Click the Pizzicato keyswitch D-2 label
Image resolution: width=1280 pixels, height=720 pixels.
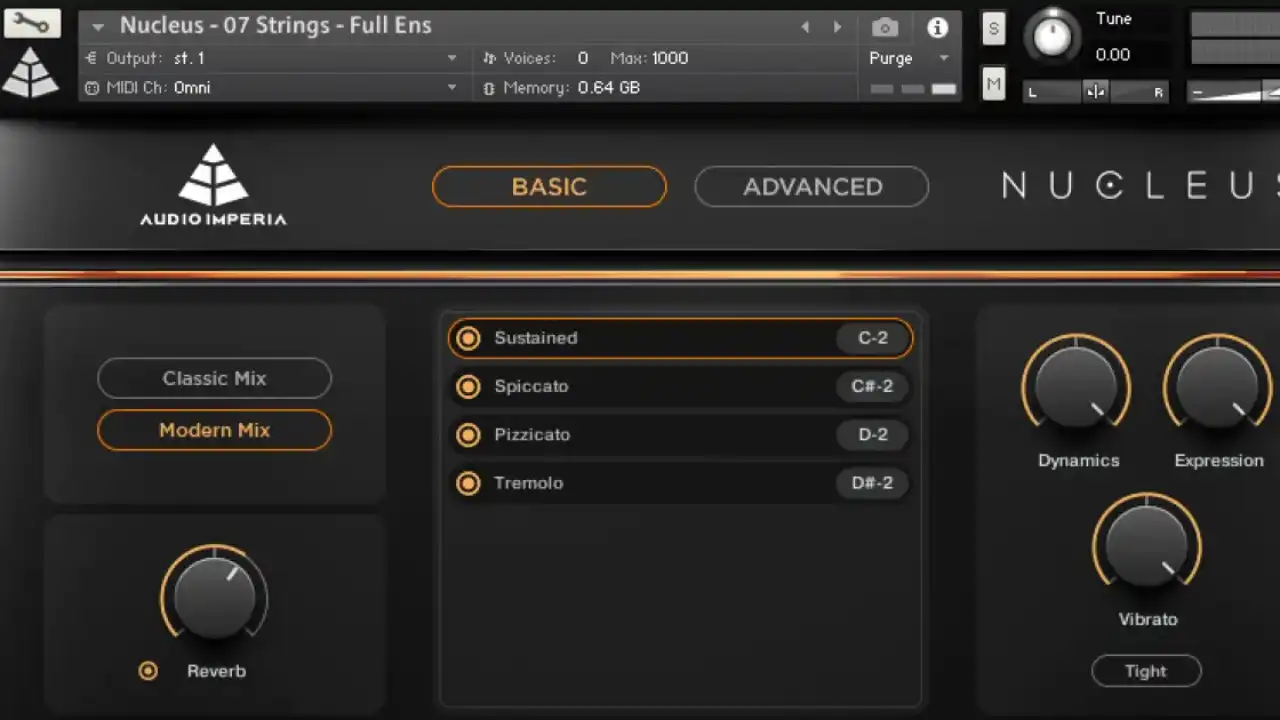(872, 435)
